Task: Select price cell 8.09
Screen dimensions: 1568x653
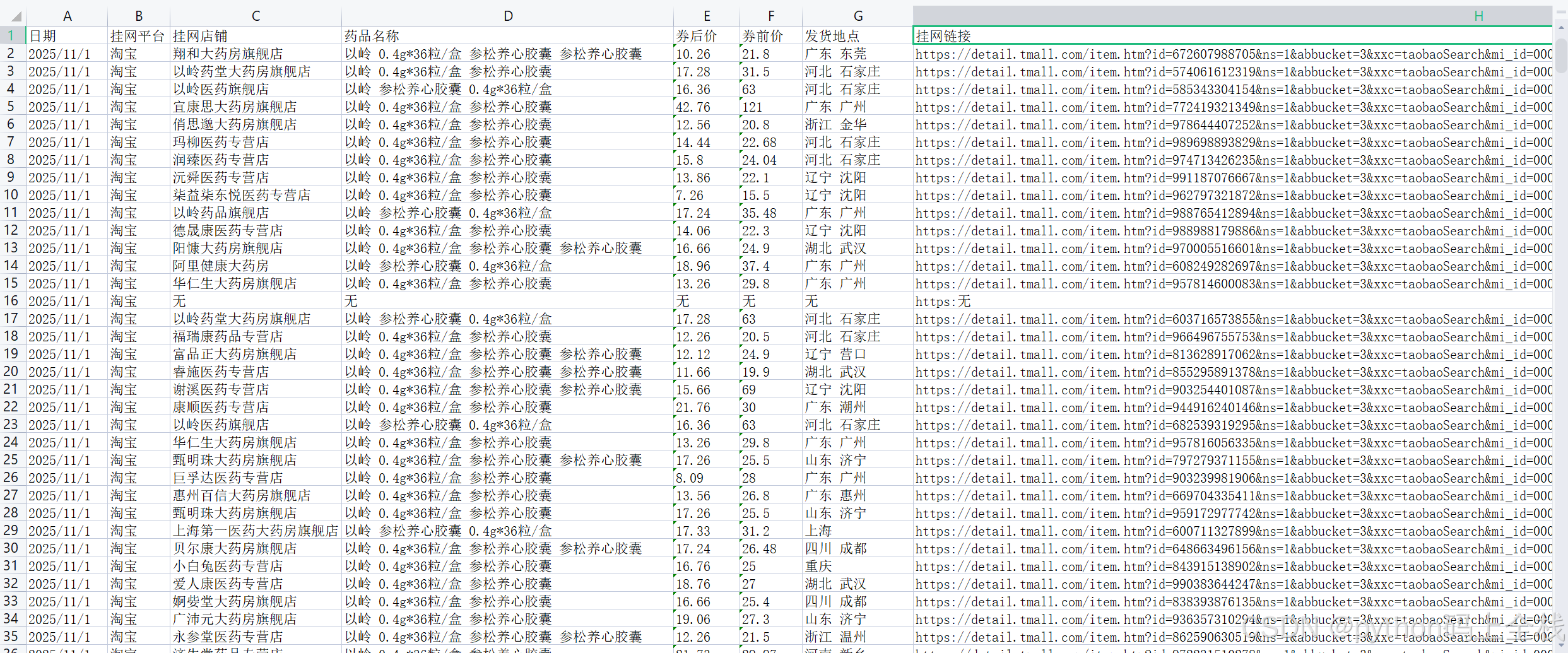Action: (707, 478)
